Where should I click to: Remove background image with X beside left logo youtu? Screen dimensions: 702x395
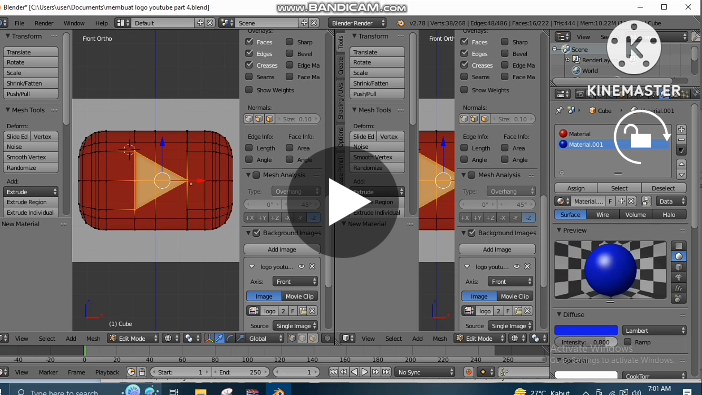pos(312,266)
